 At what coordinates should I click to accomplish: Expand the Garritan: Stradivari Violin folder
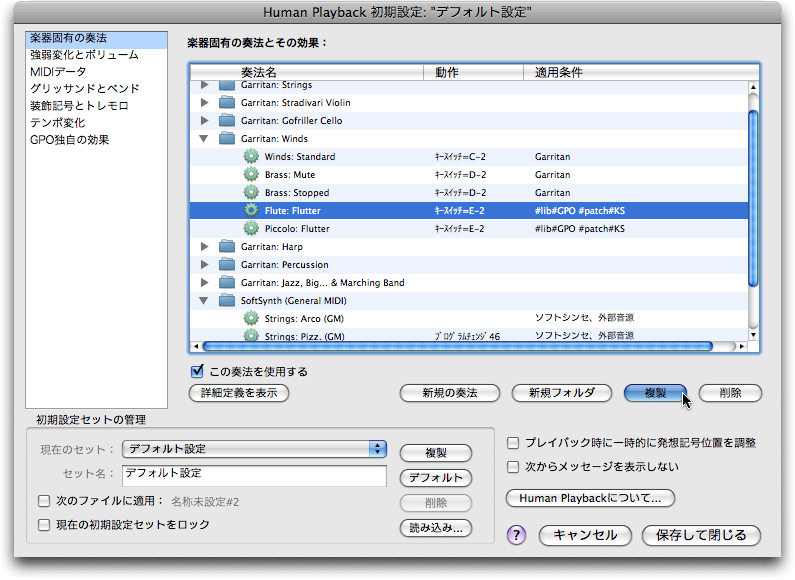click(x=204, y=102)
